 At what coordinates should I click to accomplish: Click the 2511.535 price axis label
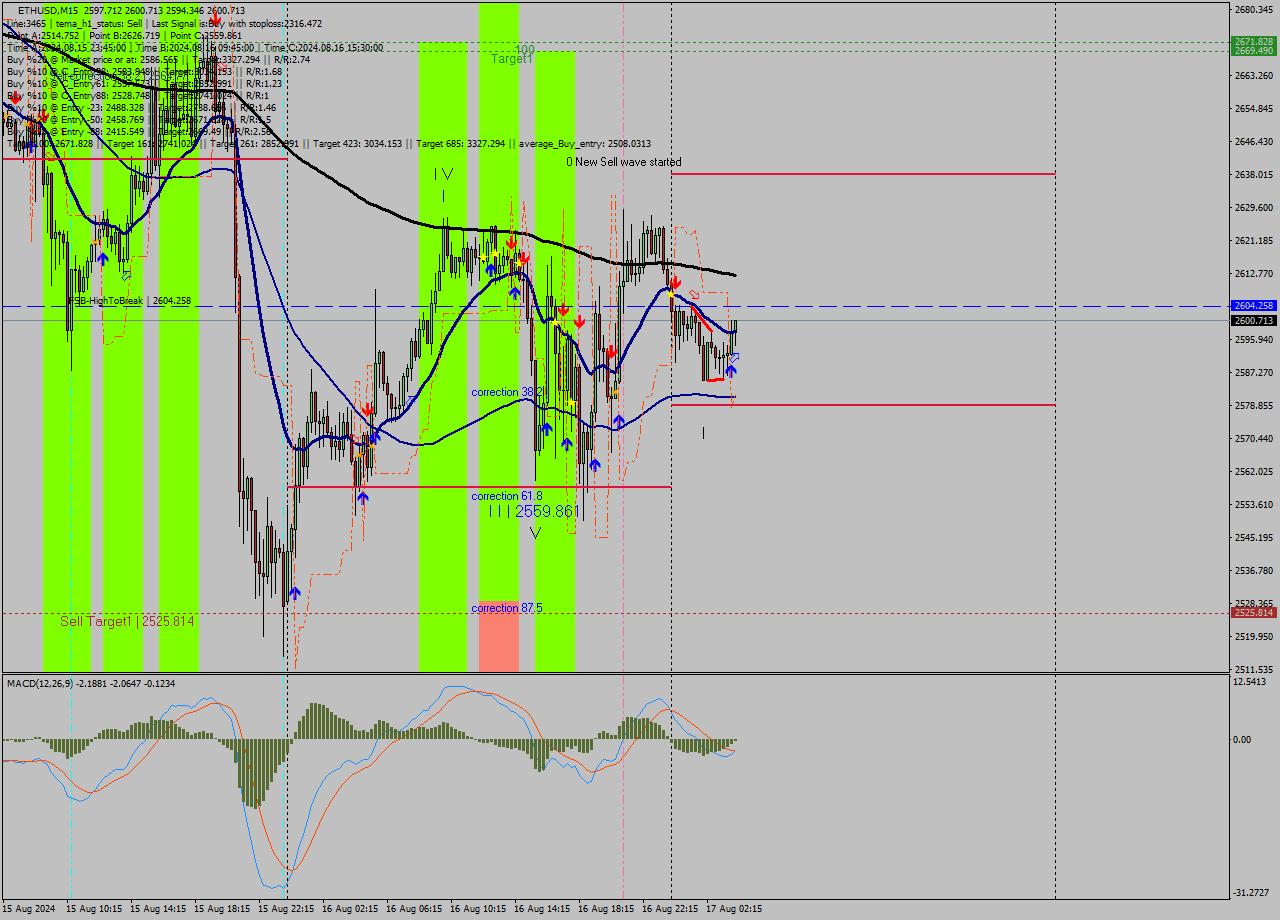[1253, 669]
